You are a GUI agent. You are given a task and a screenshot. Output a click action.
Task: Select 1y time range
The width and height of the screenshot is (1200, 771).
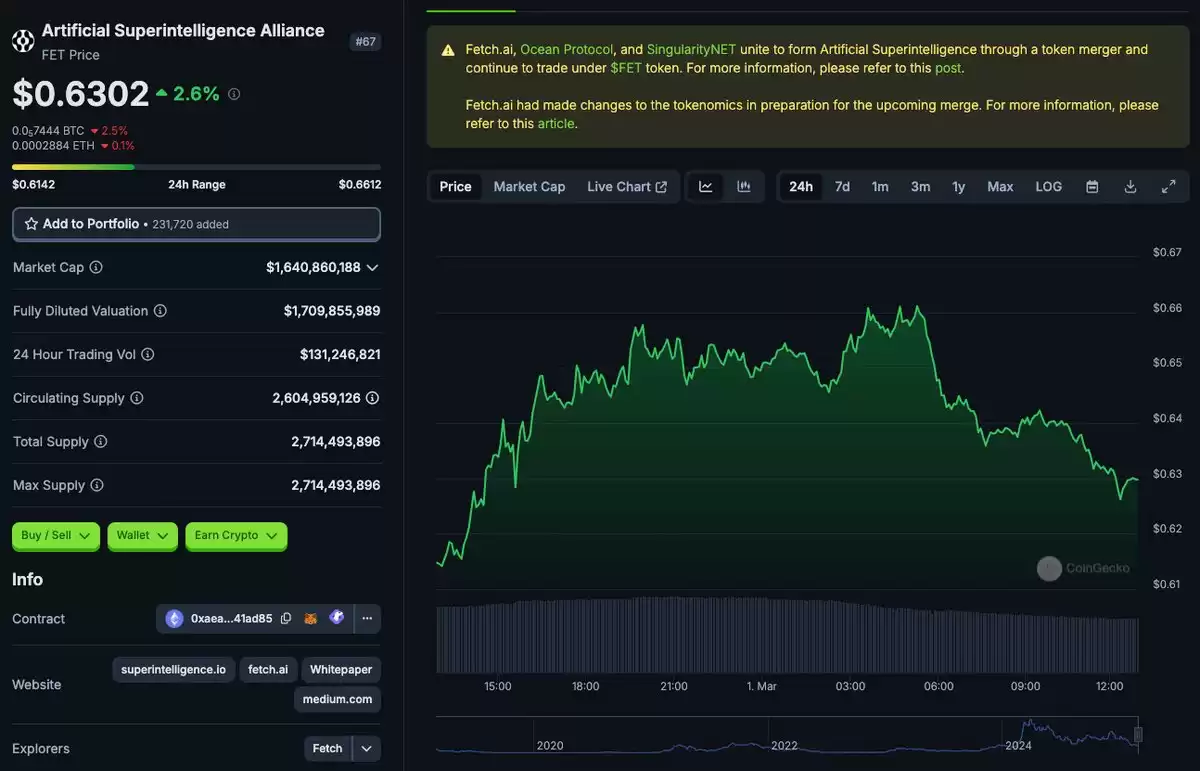click(x=959, y=187)
